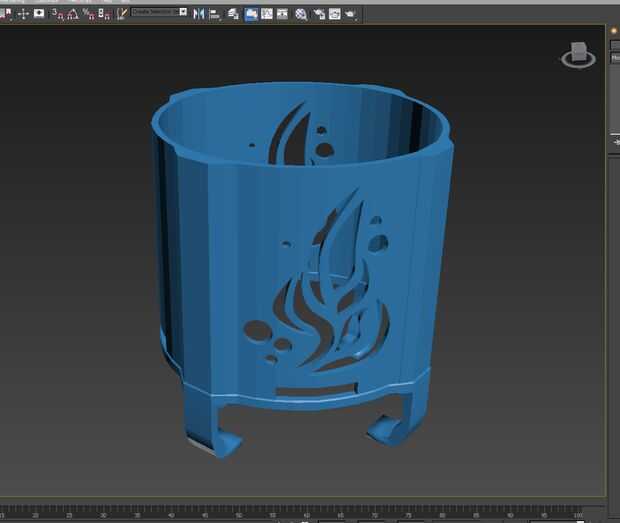Open the Layer Manager icon
Screen dimensions: 620x523
233,13
